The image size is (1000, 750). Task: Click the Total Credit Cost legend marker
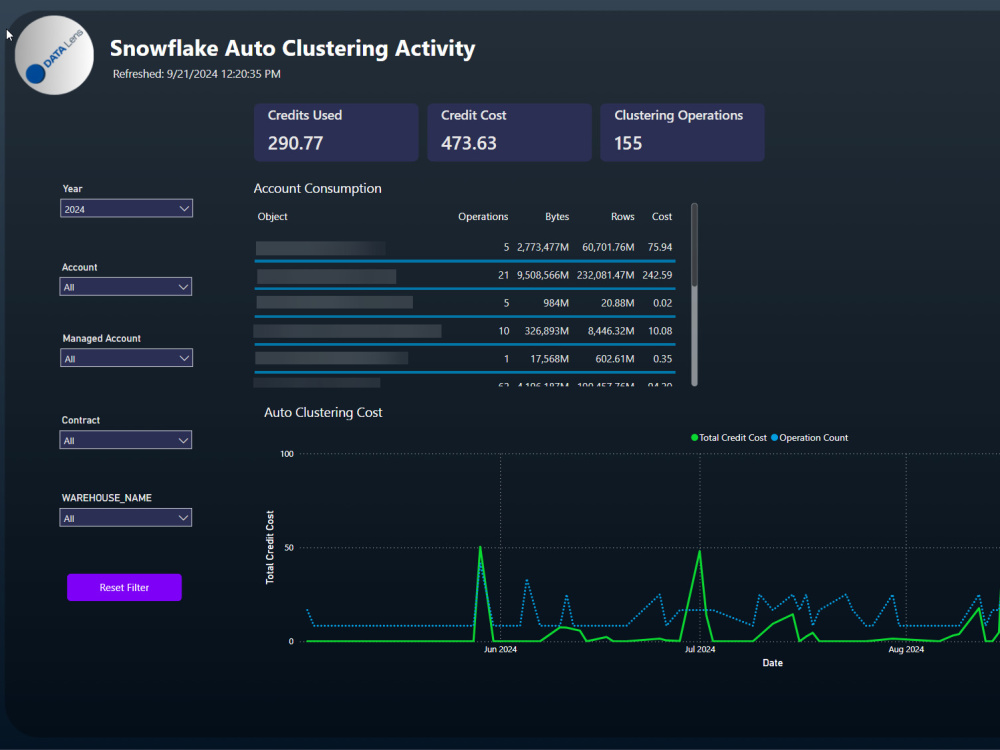pos(695,438)
